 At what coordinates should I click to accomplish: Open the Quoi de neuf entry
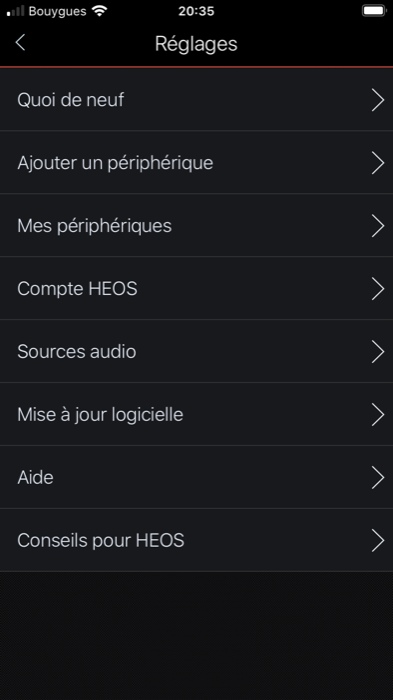click(196, 100)
